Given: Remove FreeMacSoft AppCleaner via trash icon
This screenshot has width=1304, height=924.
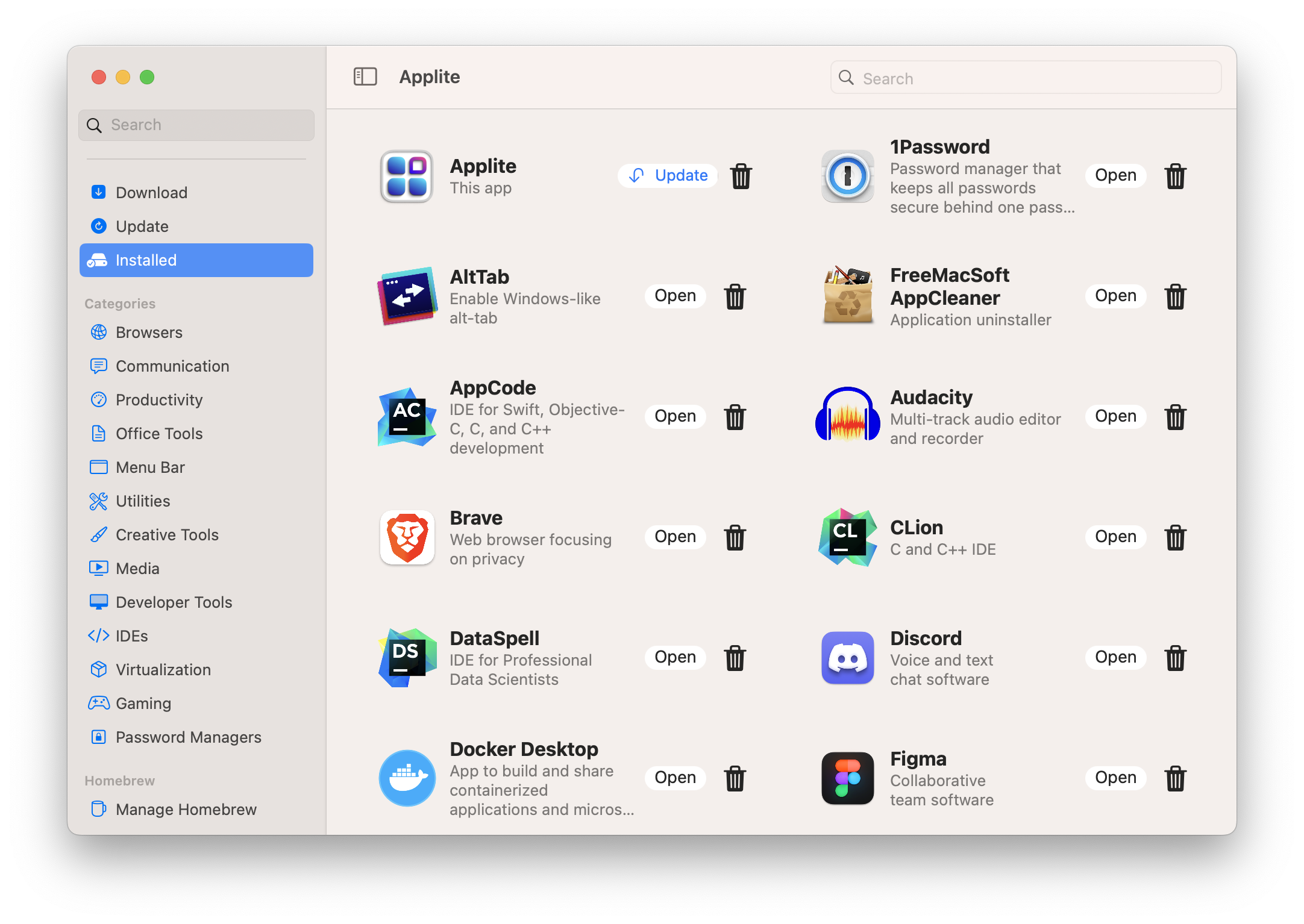Looking at the screenshot, I should [x=1176, y=296].
